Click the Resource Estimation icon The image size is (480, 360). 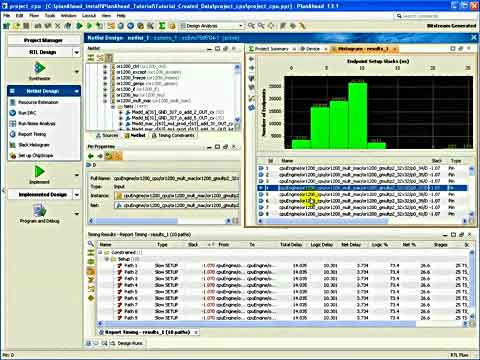[x=13, y=102]
